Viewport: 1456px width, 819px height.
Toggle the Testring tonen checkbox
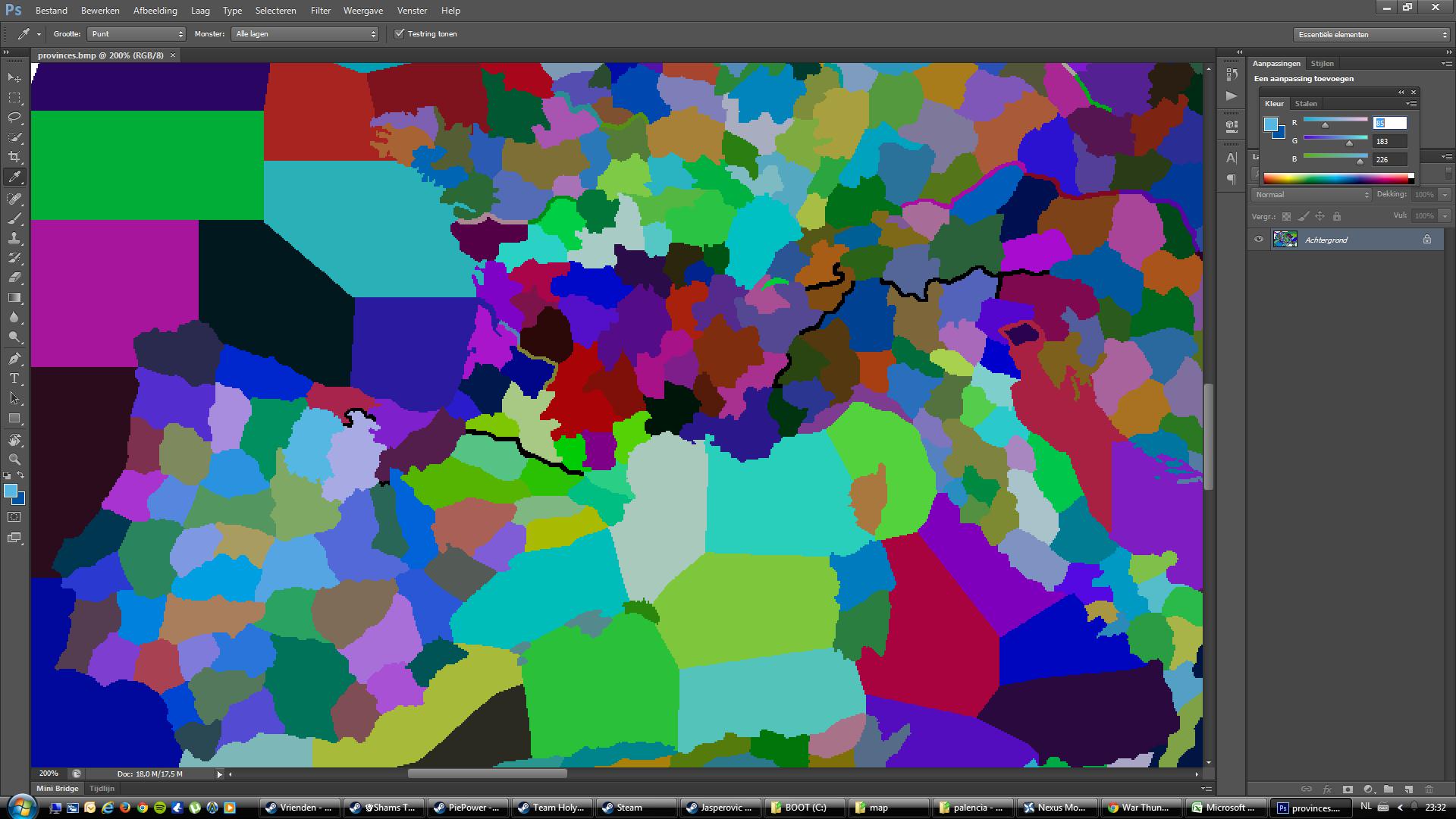tap(400, 34)
